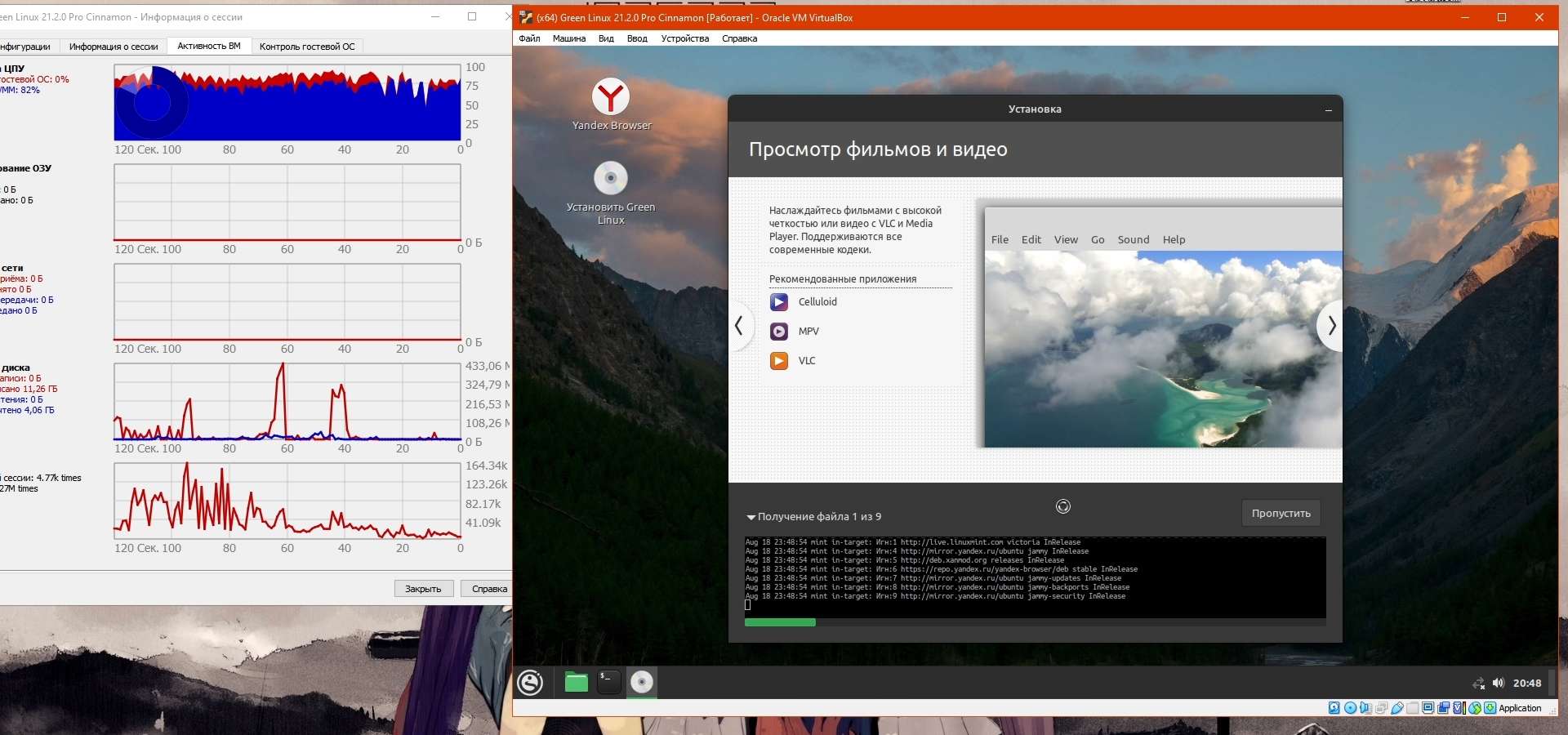Click the VirtualBox hard disk status indicator

[1334, 708]
